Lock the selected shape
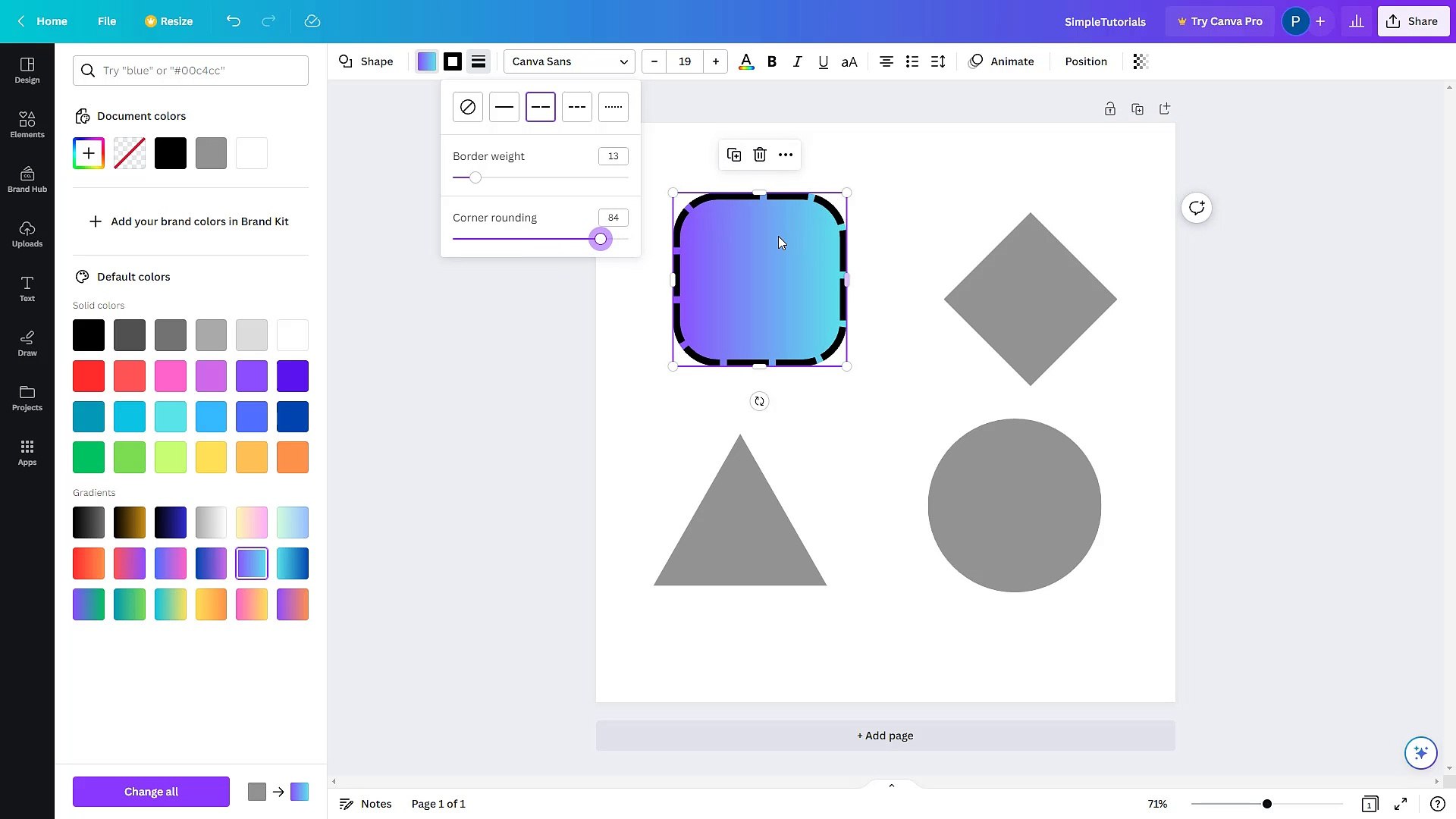Image resolution: width=1456 pixels, height=819 pixels. pyautogui.click(x=1110, y=108)
